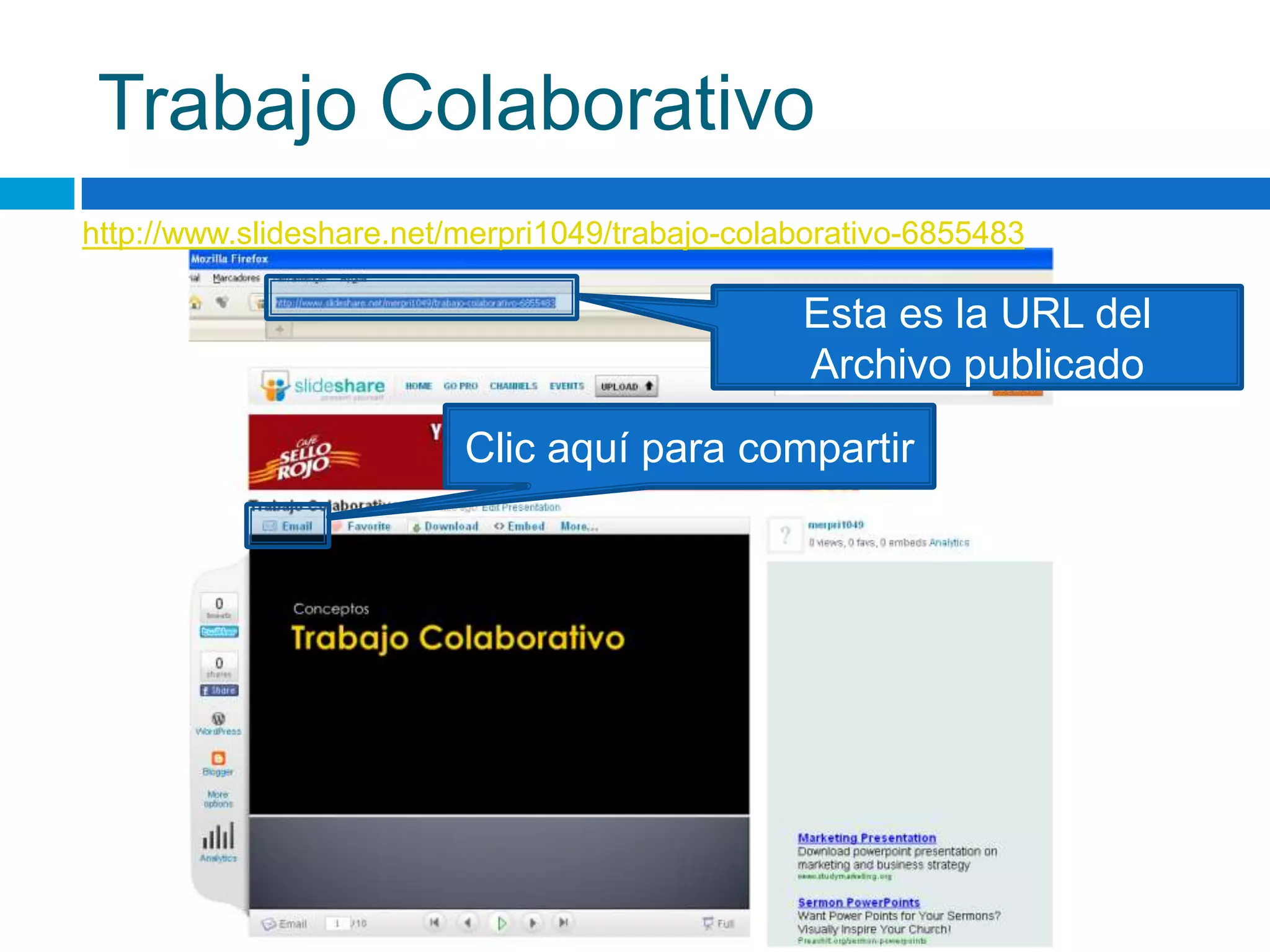Click the Full screen button
Screen dimensions: 1270x952
(719, 923)
